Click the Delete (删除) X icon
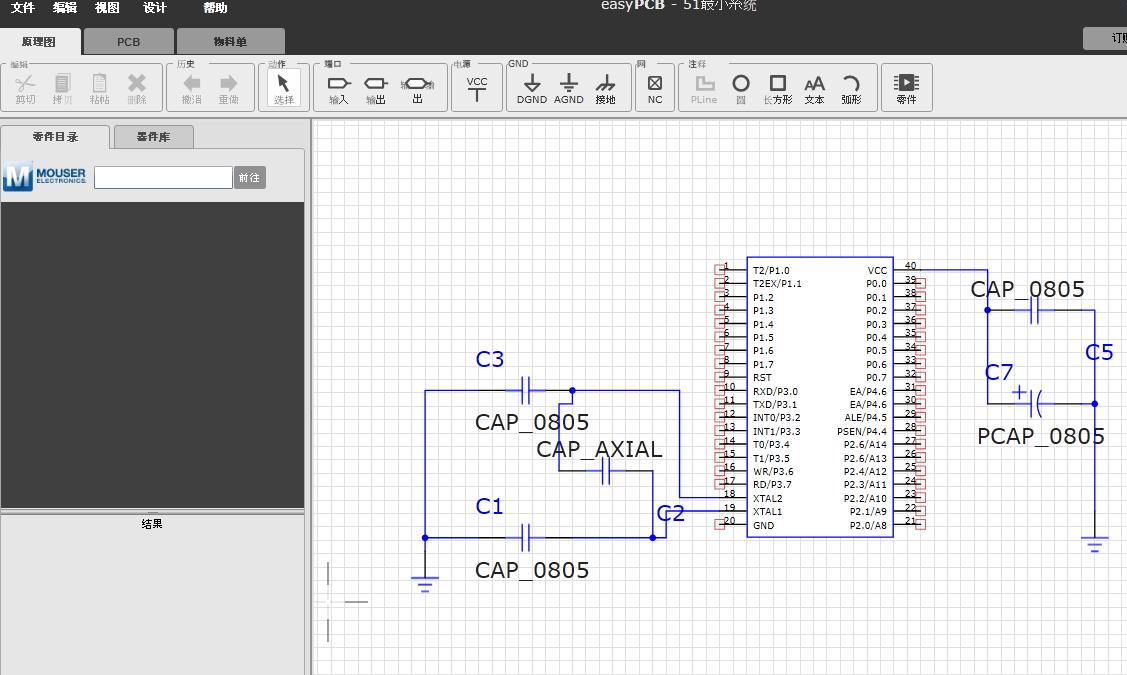This screenshot has height=675, width=1127. tap(137, 88)
